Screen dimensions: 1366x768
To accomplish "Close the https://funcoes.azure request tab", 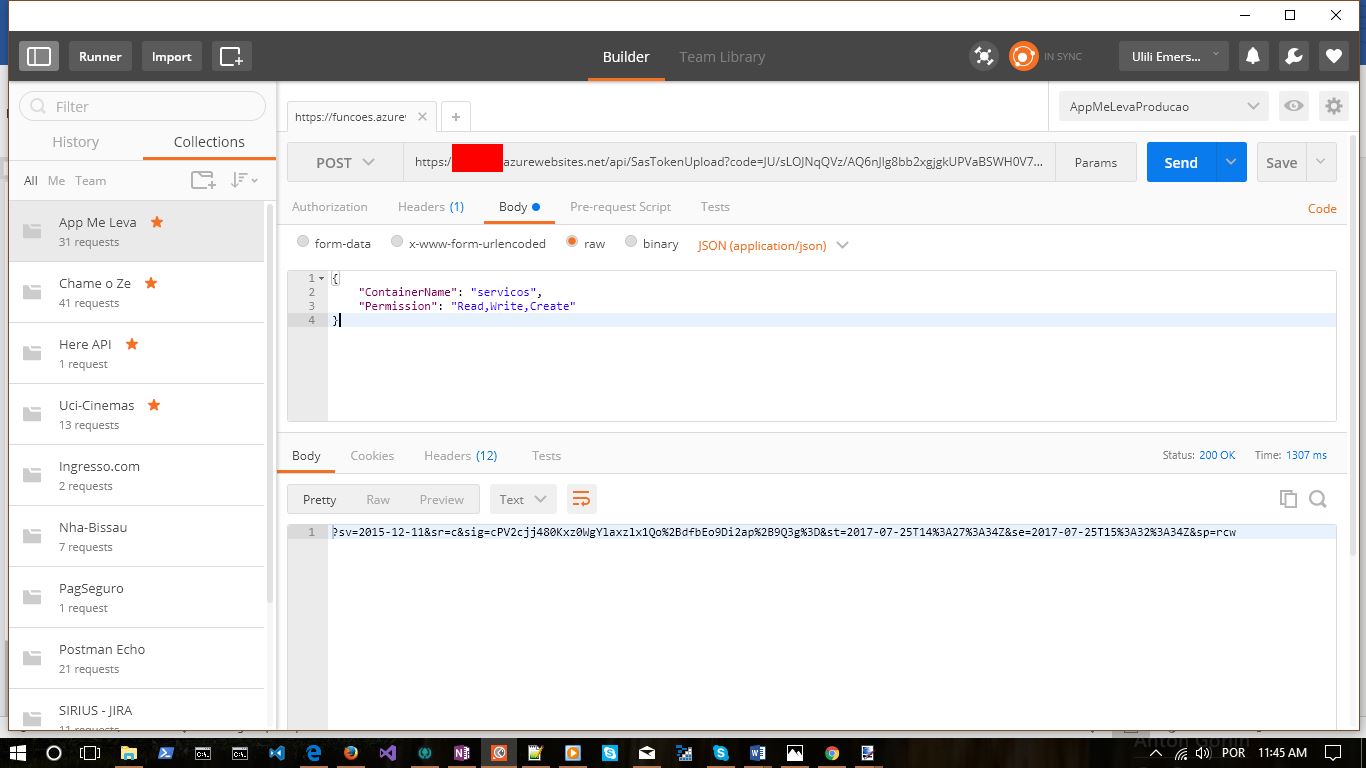I will (422, 117).
